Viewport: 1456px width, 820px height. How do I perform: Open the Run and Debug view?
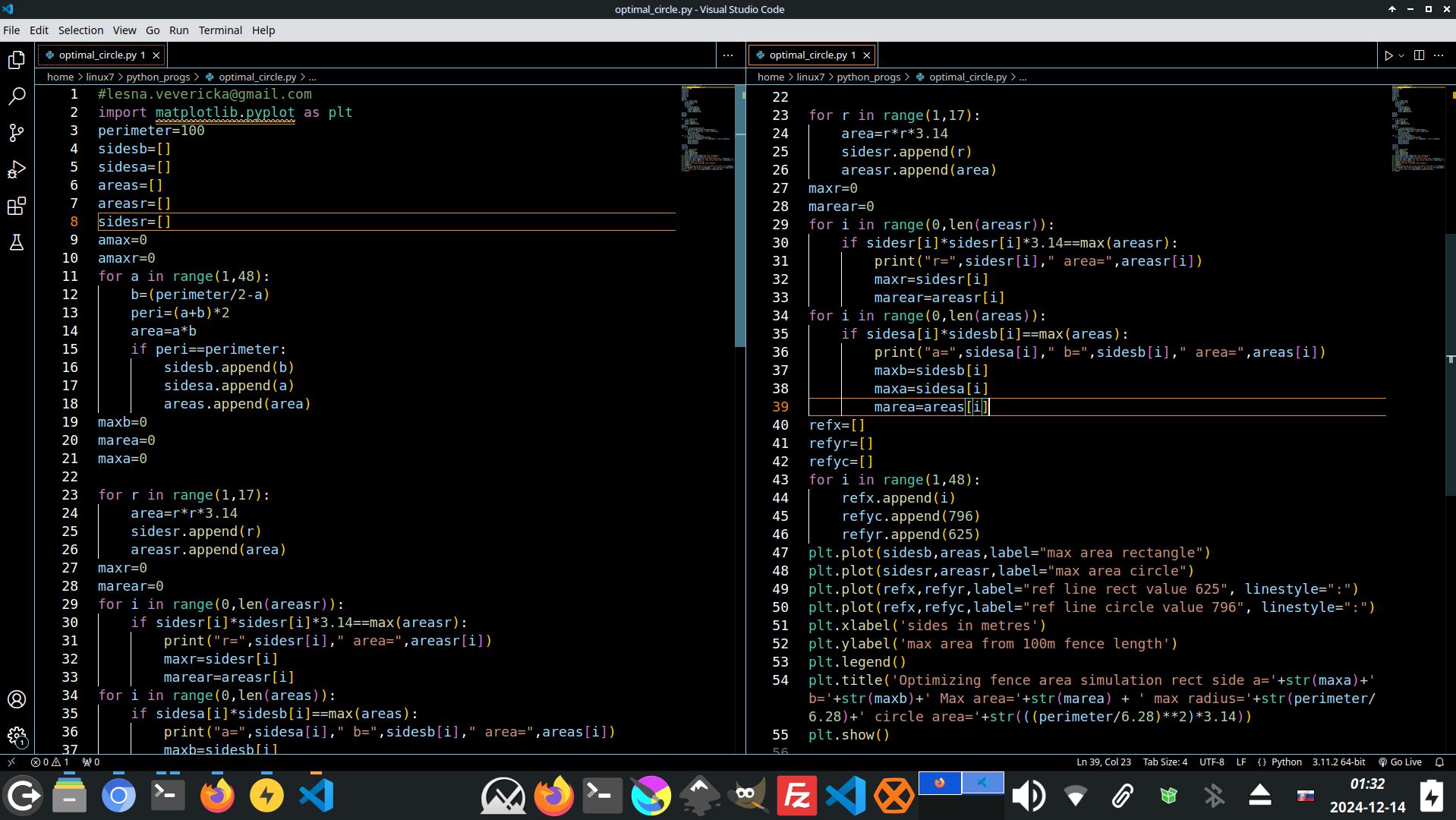[17, 169]
